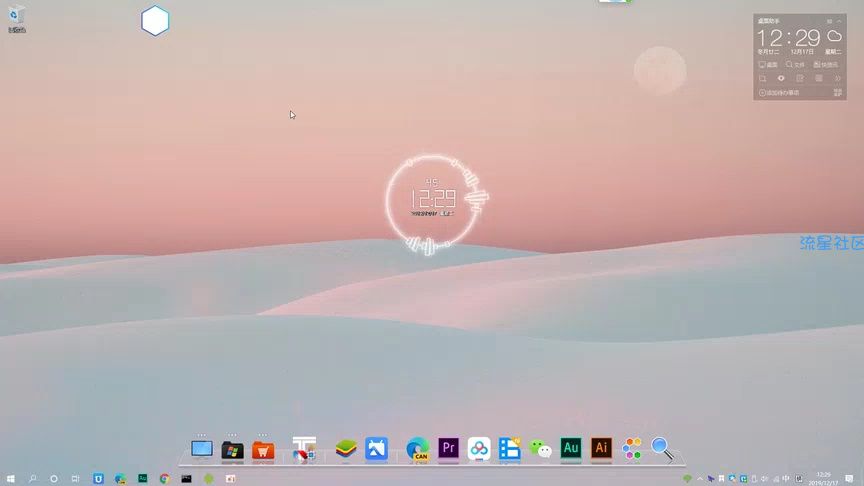
Task: Click the magnifier search icon in dock
Action: click(x=662, y=449)
